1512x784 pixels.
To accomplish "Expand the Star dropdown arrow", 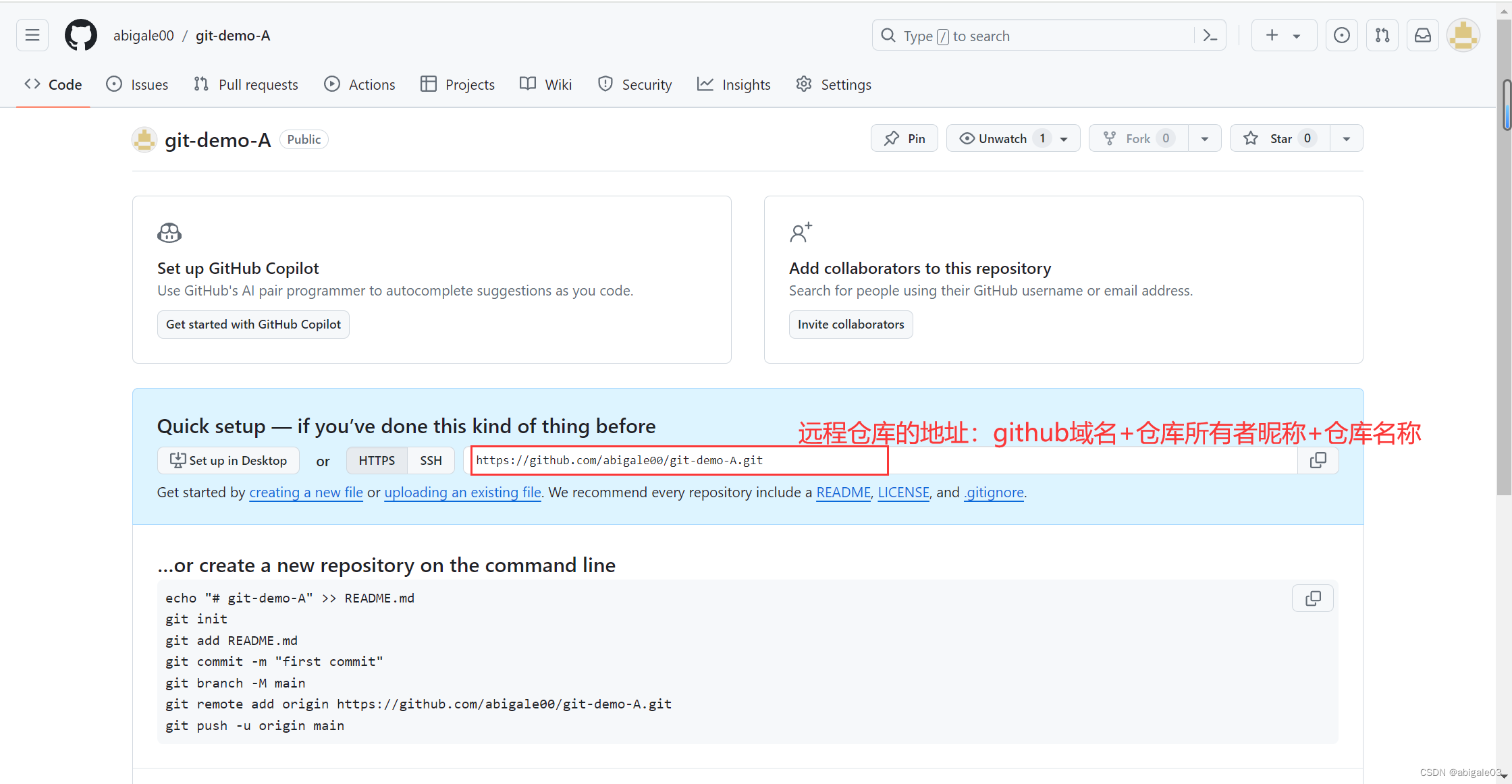I will click(x=1347, y=138).
